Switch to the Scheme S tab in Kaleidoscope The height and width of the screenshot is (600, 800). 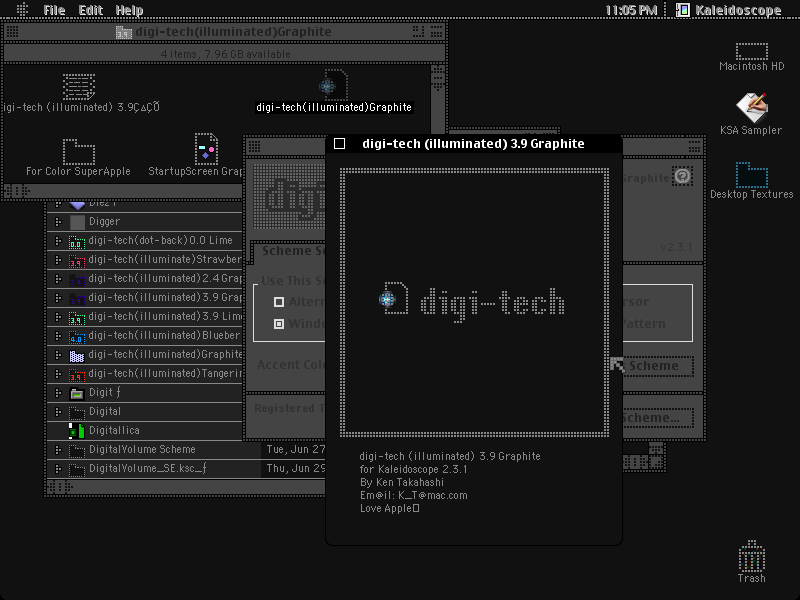(290, 251)
